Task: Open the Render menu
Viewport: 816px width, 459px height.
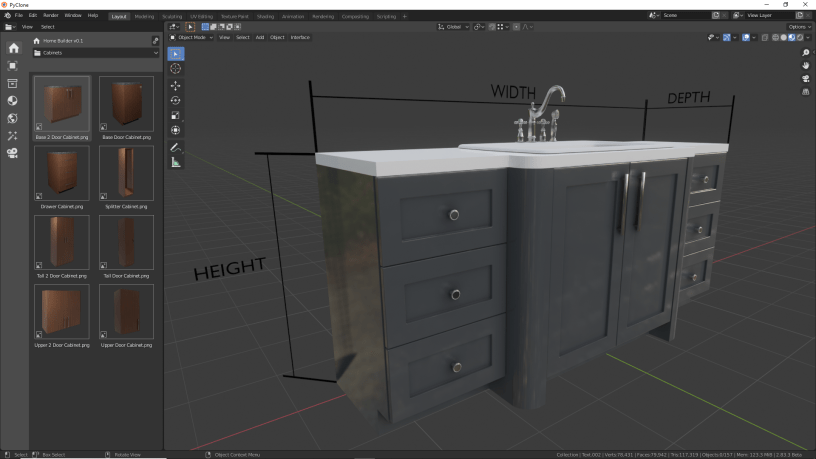Action: tap(51, 15)
